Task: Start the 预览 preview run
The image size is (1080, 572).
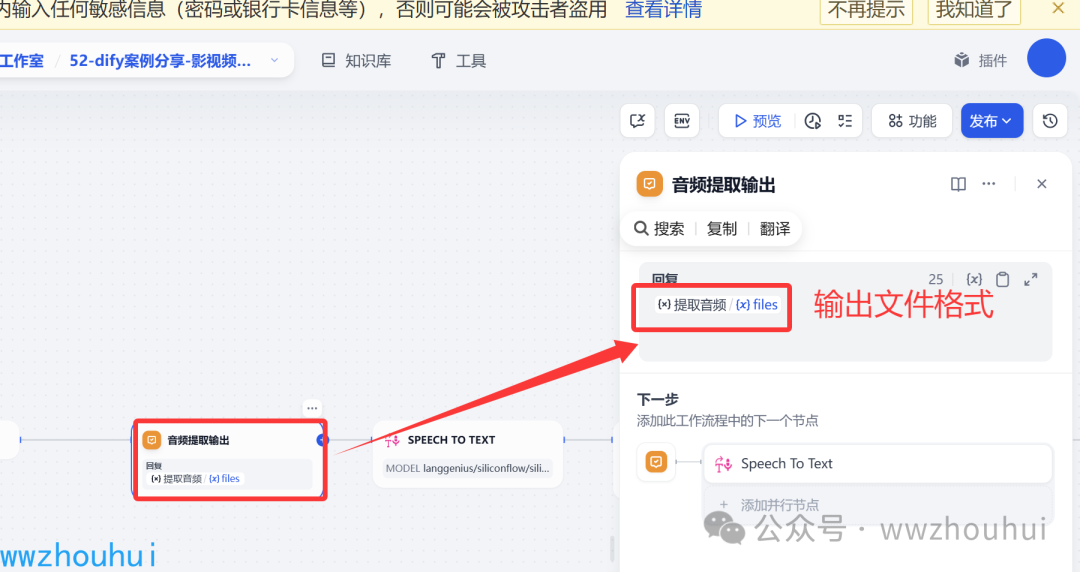Action: (x=758, y=121)
